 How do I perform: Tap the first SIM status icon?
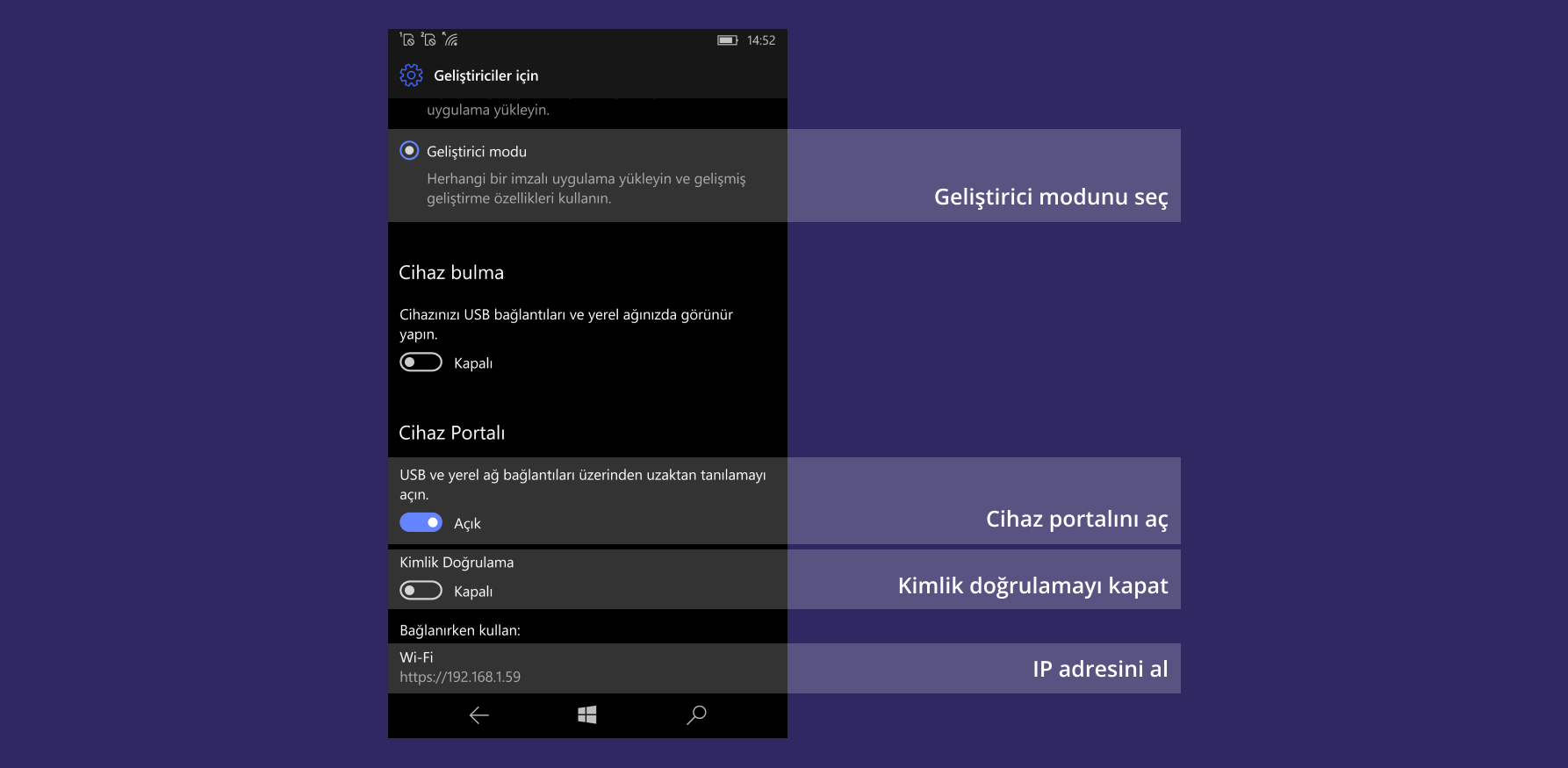pos(407,39)
